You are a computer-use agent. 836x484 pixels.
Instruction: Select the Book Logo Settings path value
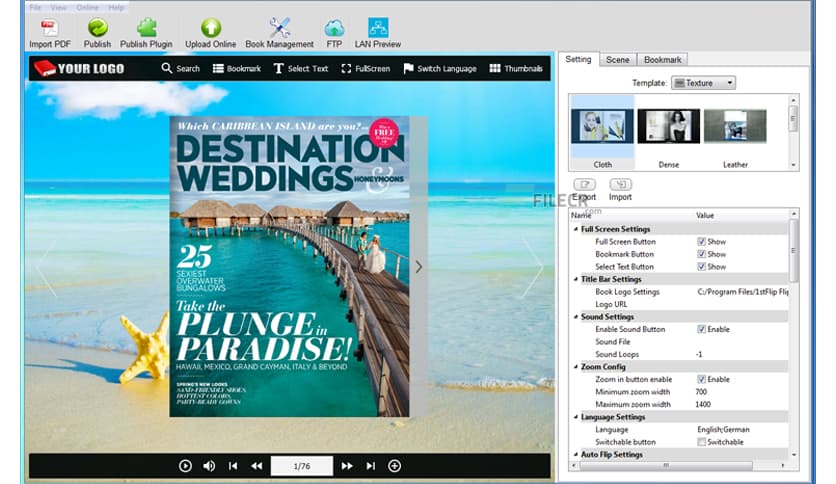pos(743,292)
